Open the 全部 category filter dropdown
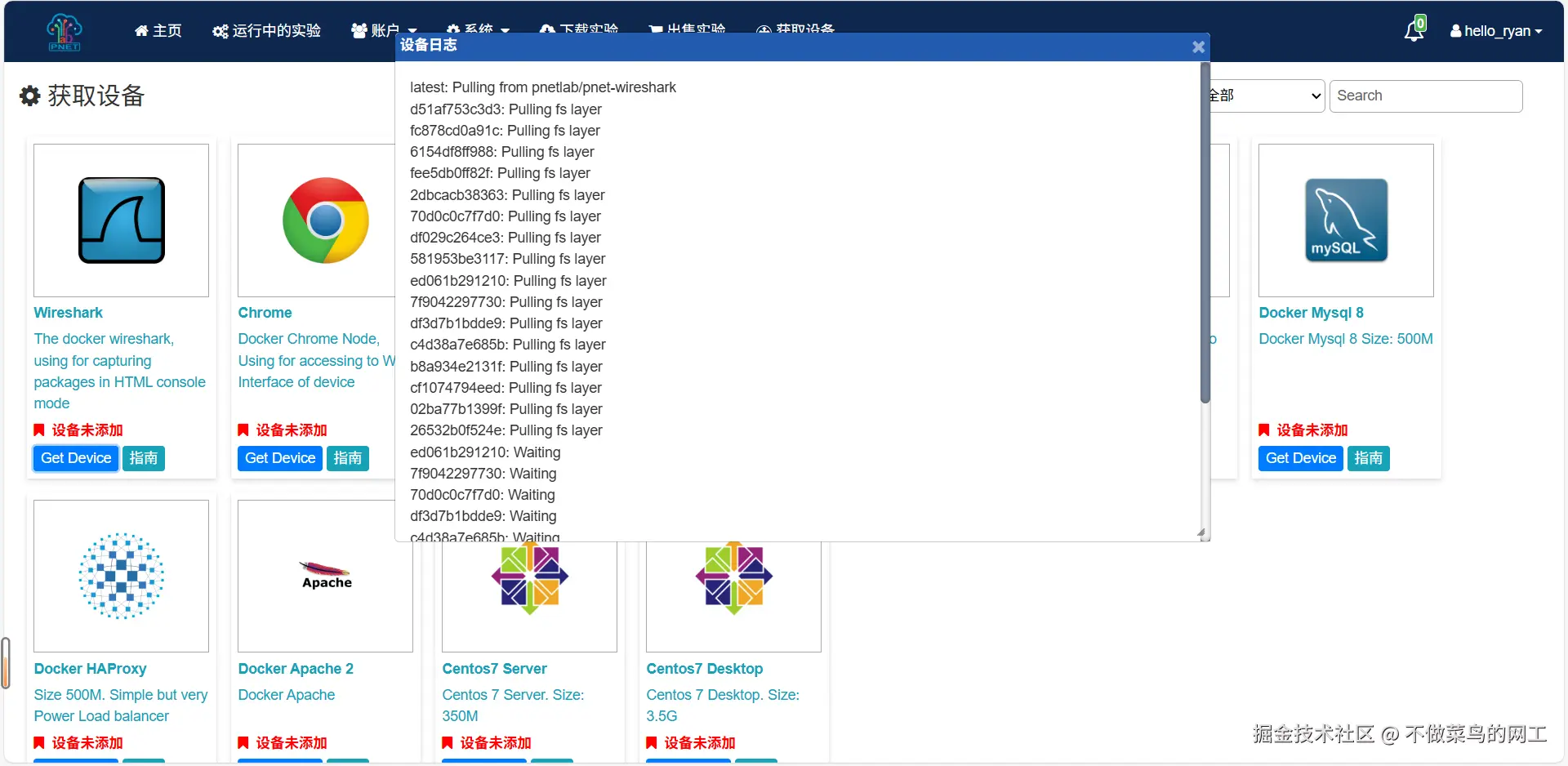The height and width of the screenshot is (766, 1568). (x=1266, y=96)
